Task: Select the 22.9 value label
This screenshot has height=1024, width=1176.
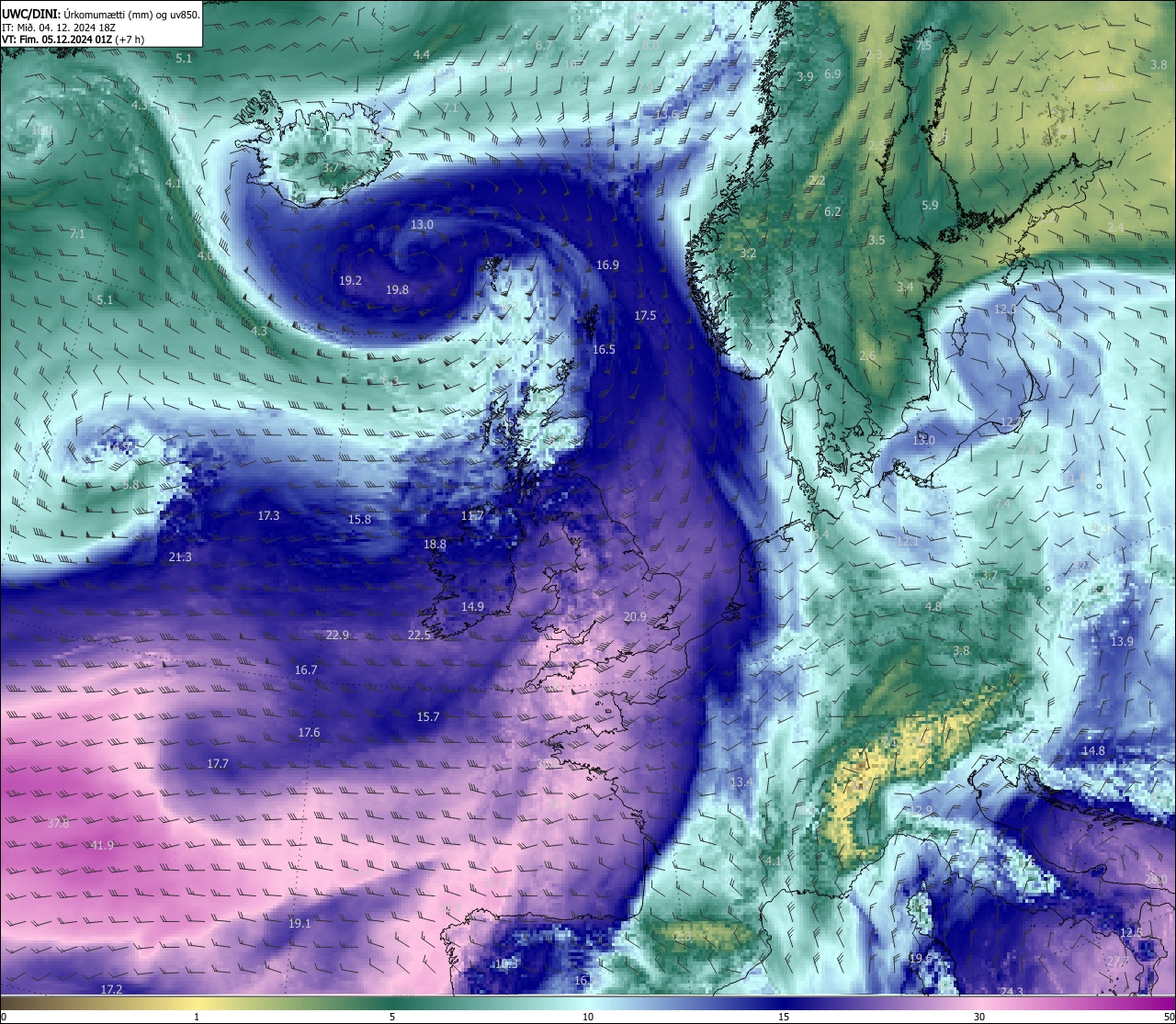Action: coord(337,635)
